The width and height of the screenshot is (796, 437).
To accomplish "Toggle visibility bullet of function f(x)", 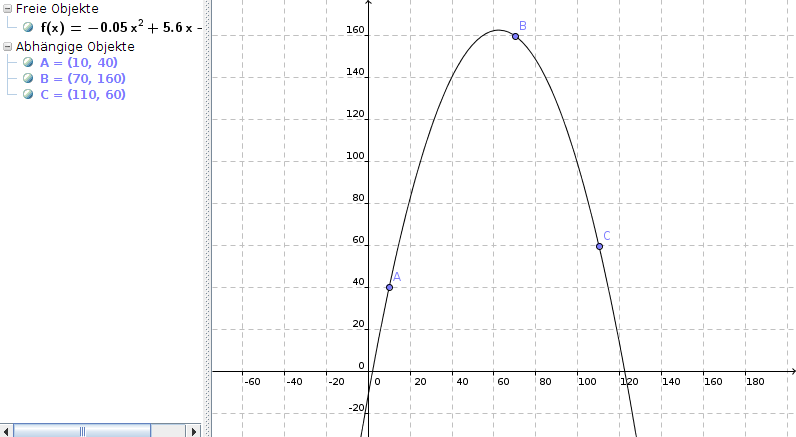I will 28,28.
